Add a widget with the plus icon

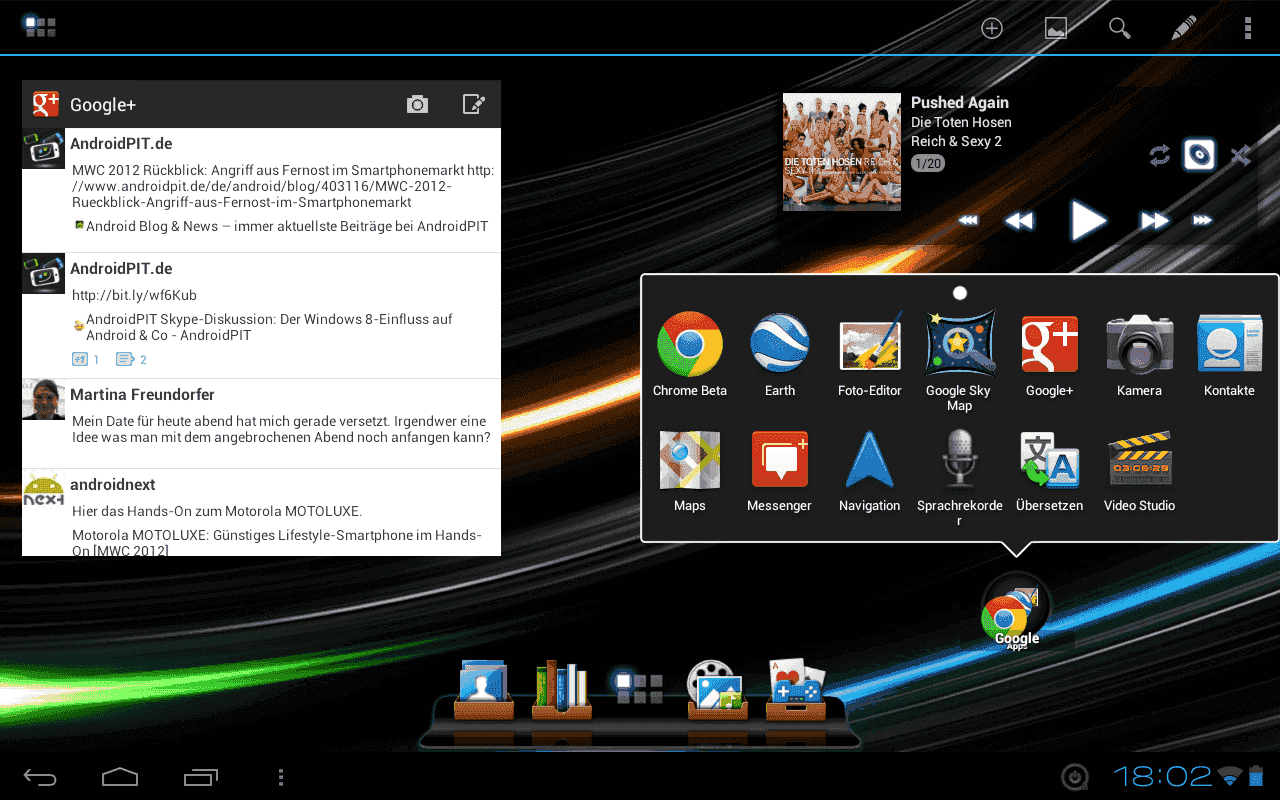[991, 28]
